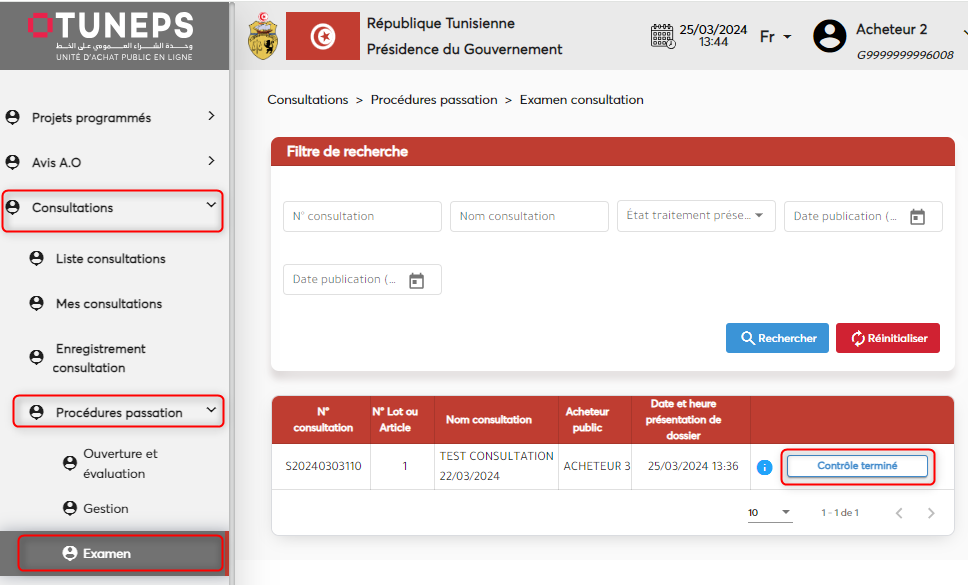The image size is (968, 585).
Task: Click the Tunisian coat of arms emblem
Action: pos(263,36)
